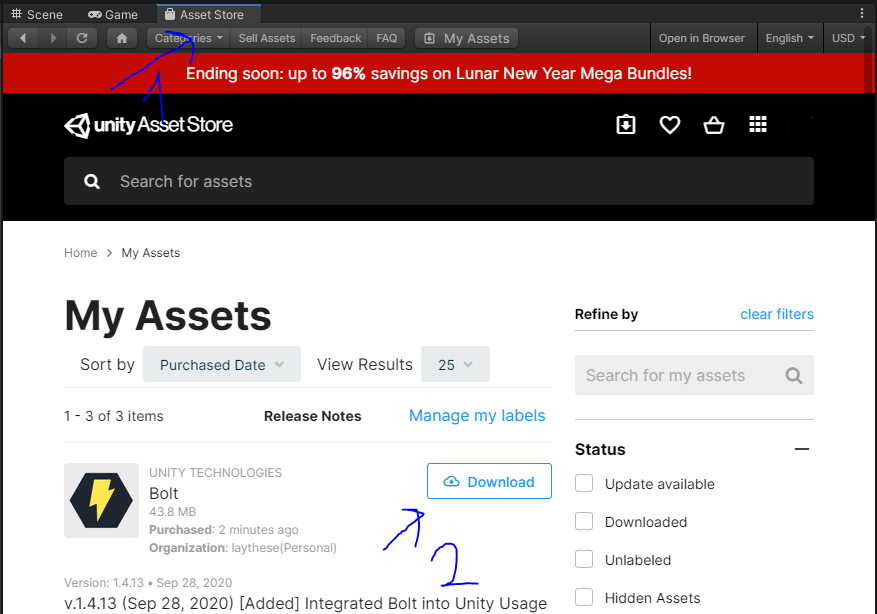Click the '1 - 3 of 3 items' text
The width and height of the screenshot is (877, 614).
tap(114, 416)
